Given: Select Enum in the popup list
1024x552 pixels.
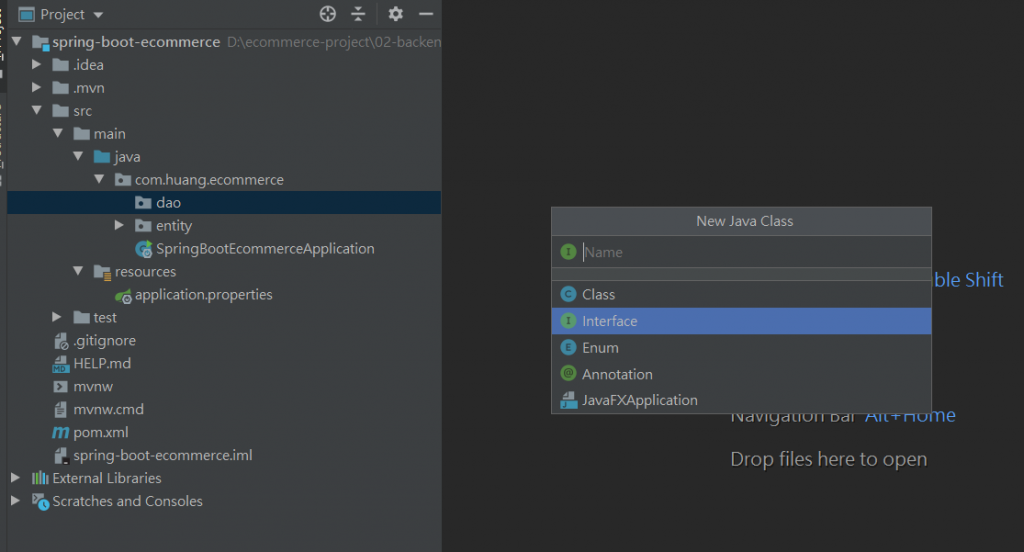Looking at the screenshot, I should click(x=600, y=348).
